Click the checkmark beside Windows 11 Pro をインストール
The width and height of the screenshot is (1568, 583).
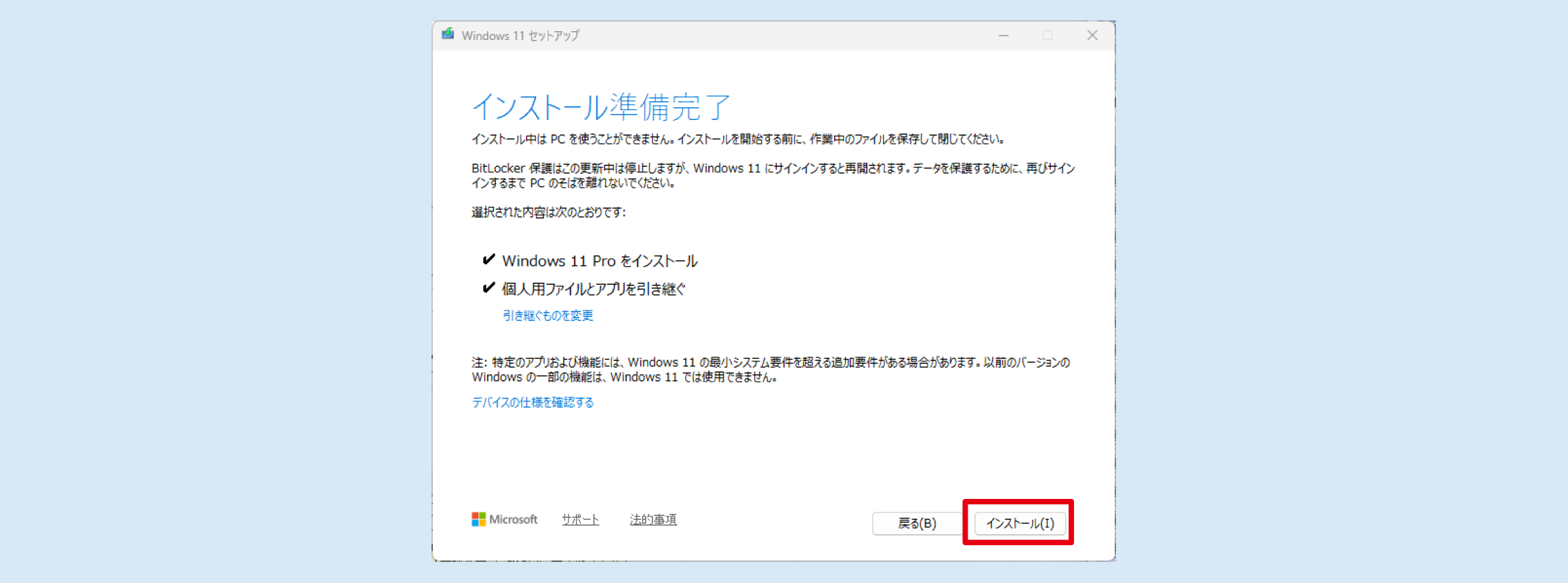[488, 260]
